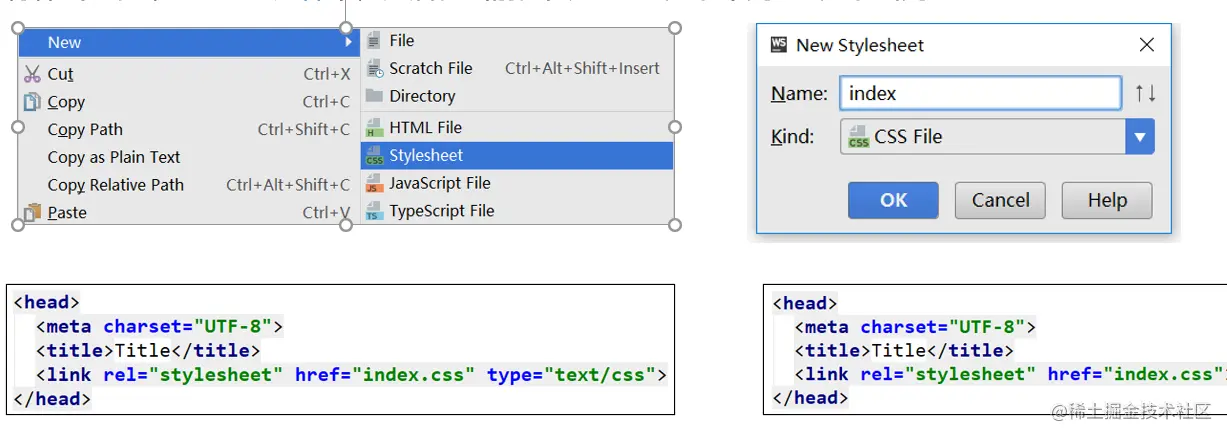
Task: Click meta charset line in left code block
Action: [159, 326]
